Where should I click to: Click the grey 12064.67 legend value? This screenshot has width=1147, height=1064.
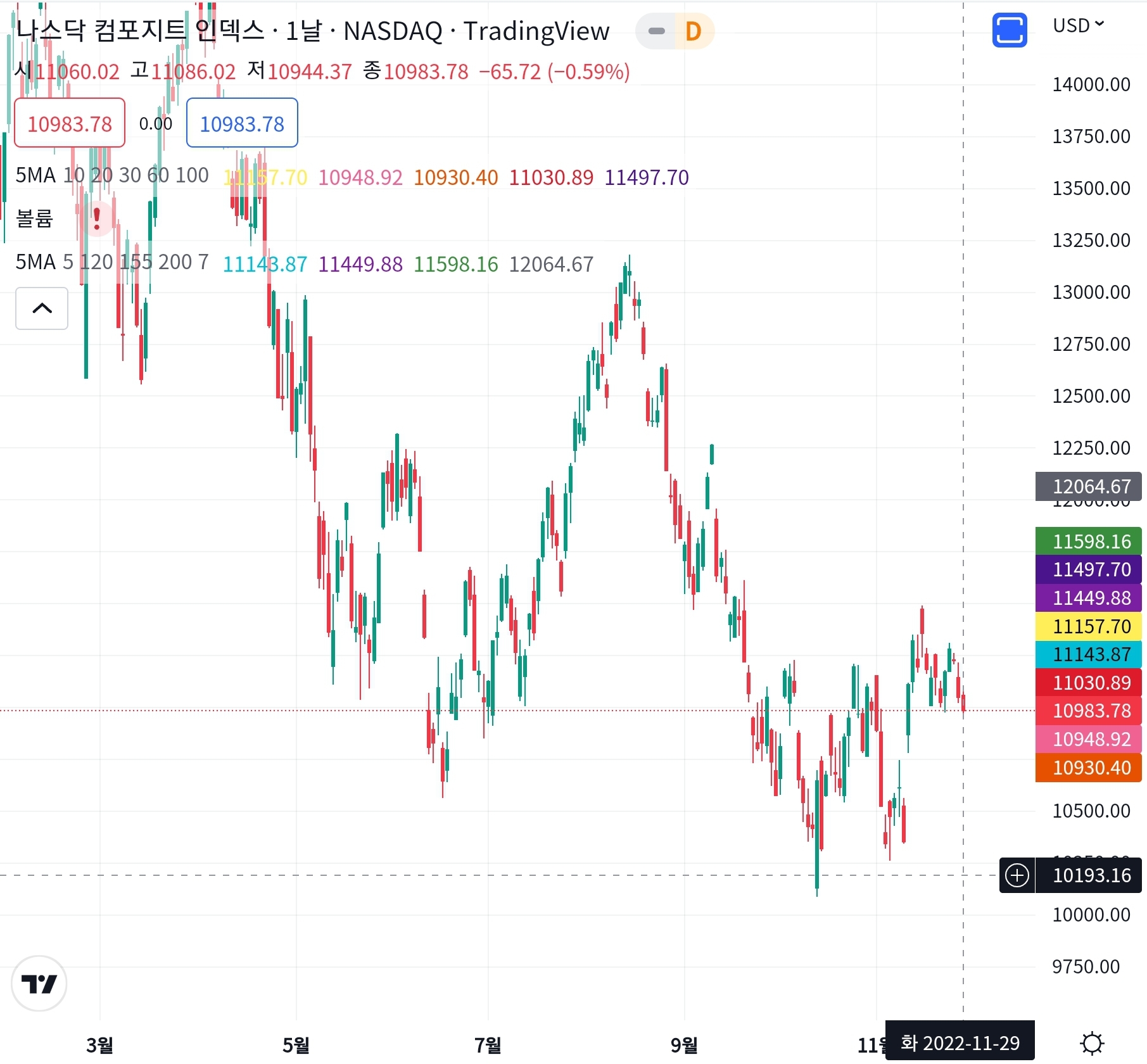[551, 263]
